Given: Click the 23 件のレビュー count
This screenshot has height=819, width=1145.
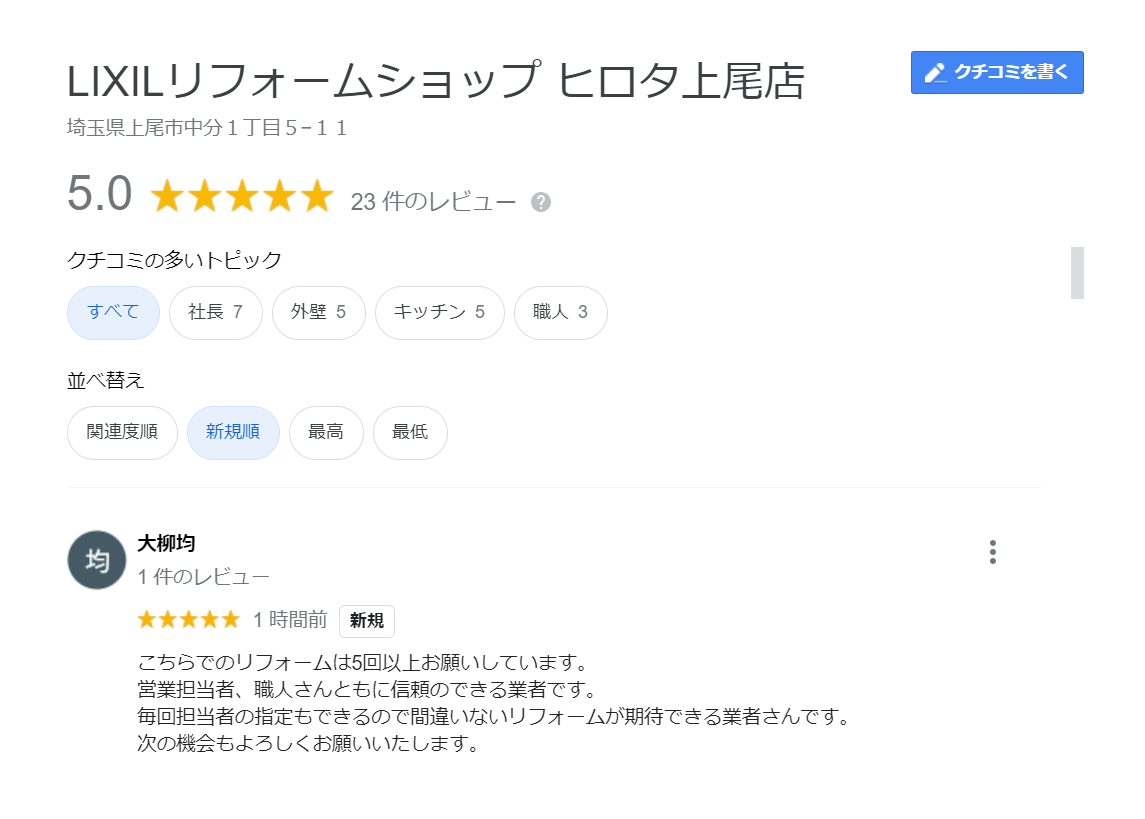Looking at the screenshot, I should [x=433, y=202].
